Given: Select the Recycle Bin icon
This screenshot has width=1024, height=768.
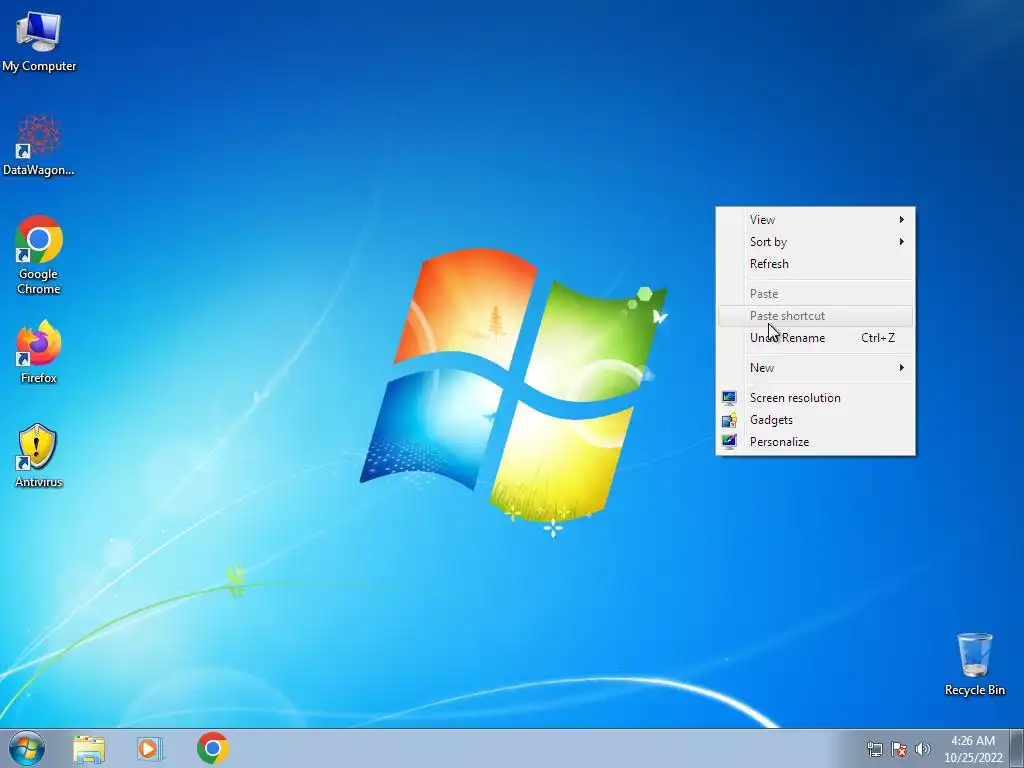Looking at the screenshot, I should point(974,664).
